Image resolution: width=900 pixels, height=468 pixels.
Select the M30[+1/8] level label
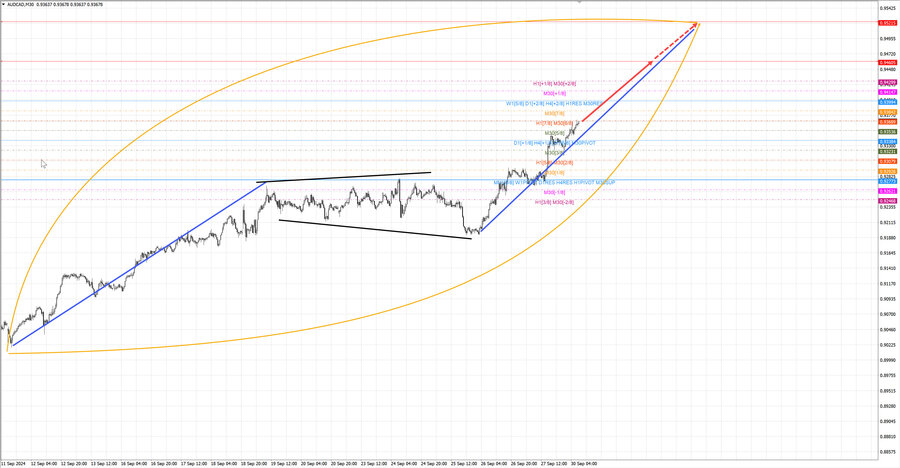pos(554,93)
